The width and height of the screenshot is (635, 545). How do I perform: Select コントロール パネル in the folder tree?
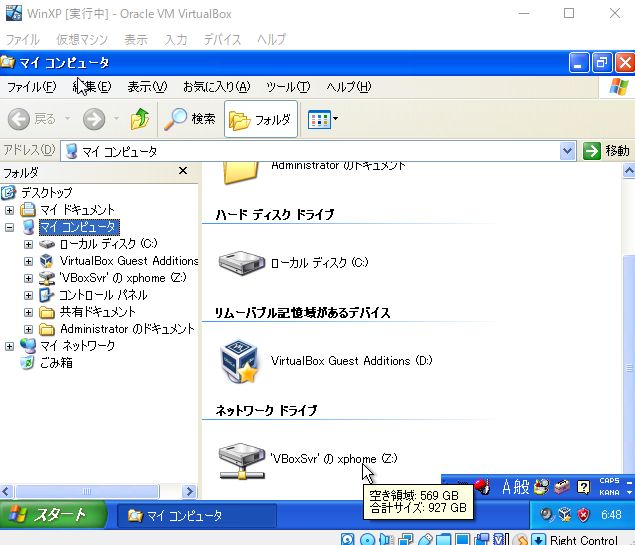pos(103,295)
